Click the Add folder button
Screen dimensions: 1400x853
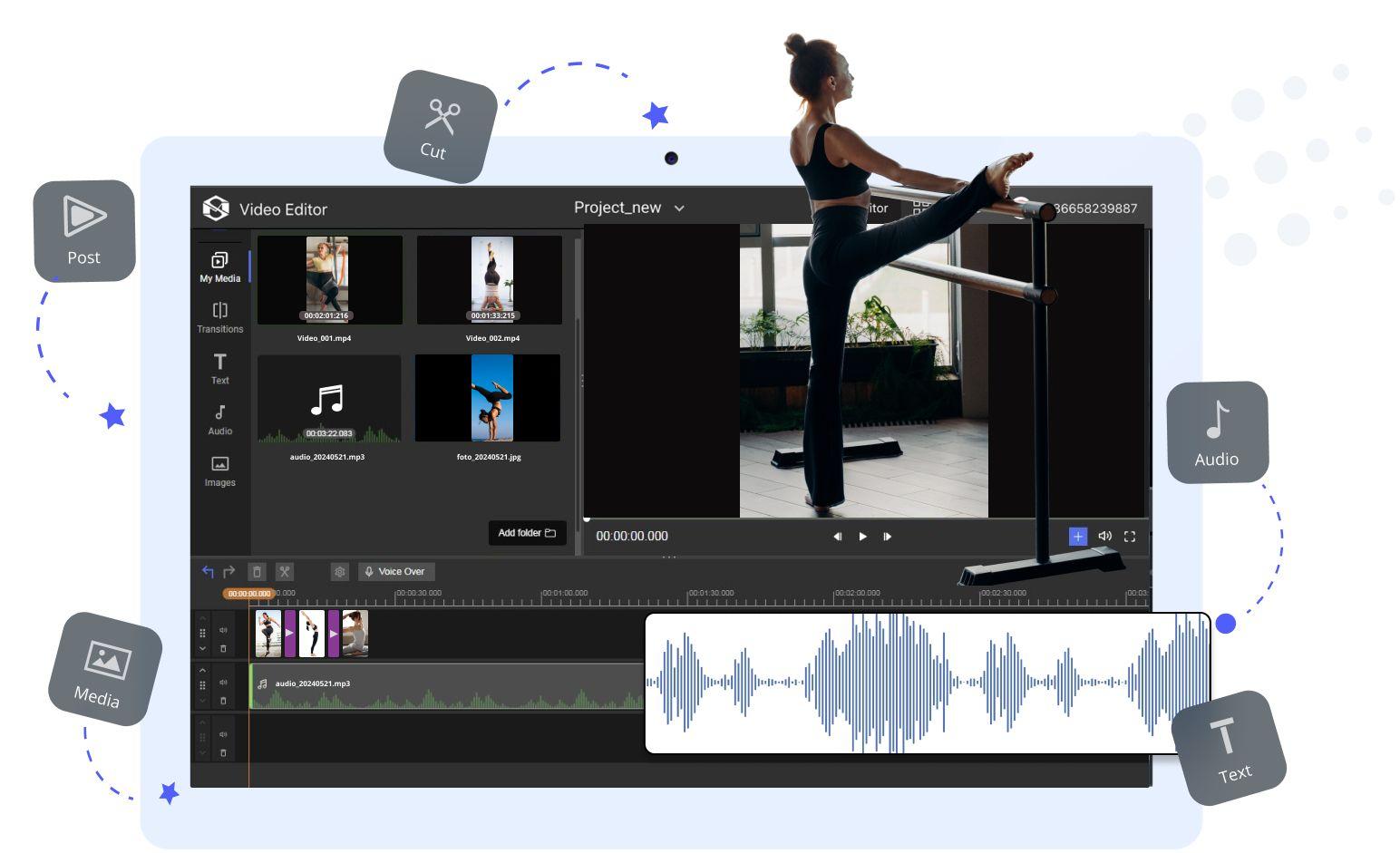coord(527,533)
